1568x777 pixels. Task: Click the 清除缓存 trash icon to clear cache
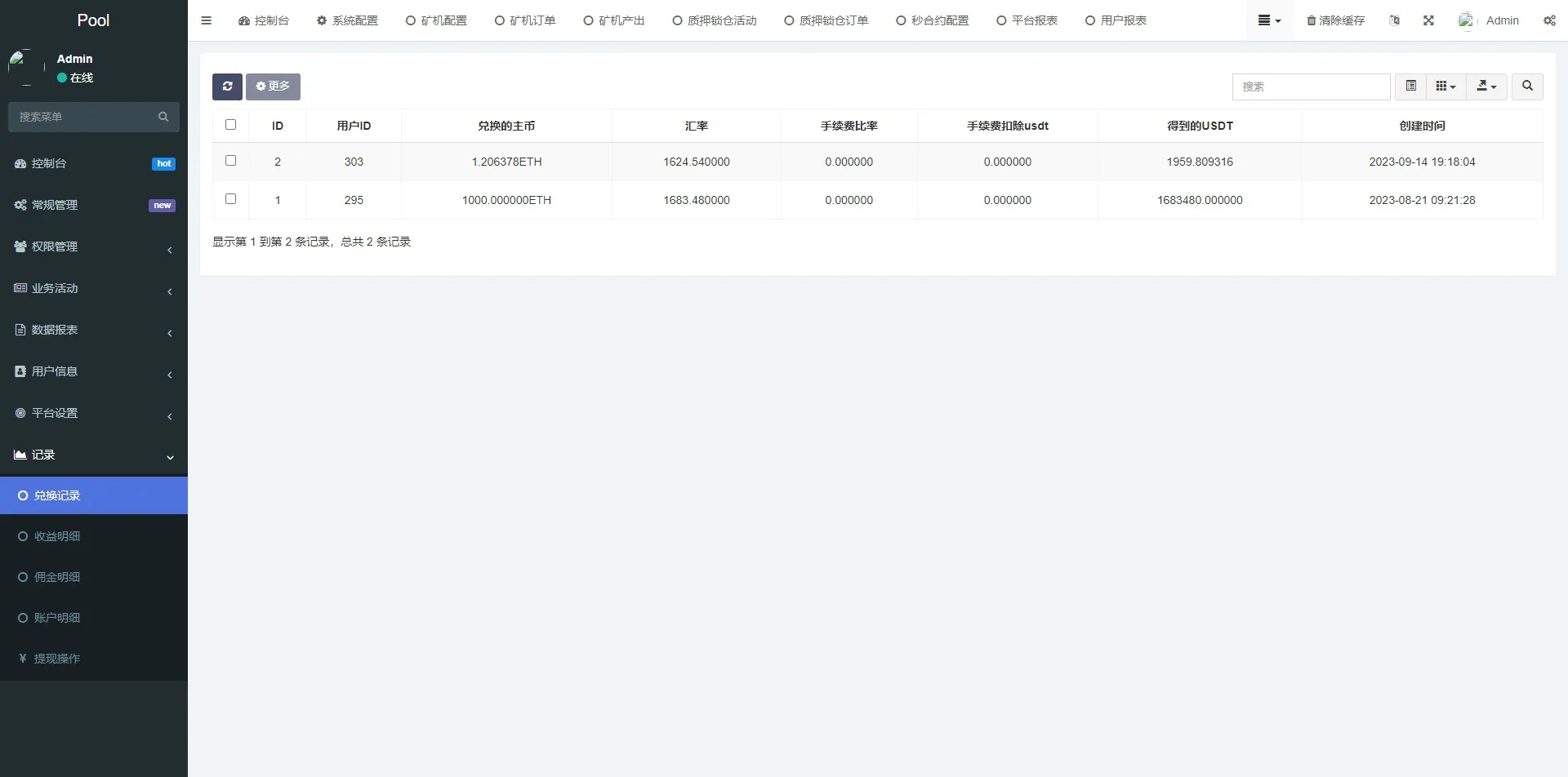coord(1311,20)
